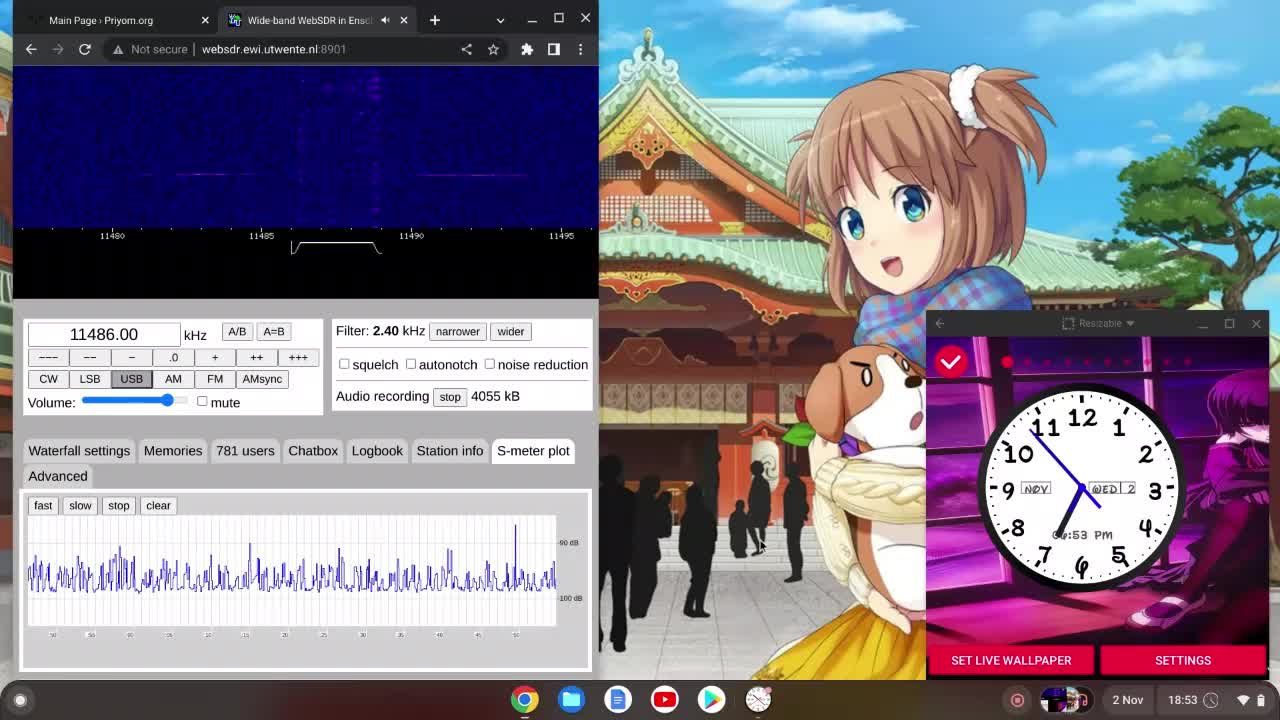Clear the S-meter plot

pyautogui.click(x=158, y=505)
